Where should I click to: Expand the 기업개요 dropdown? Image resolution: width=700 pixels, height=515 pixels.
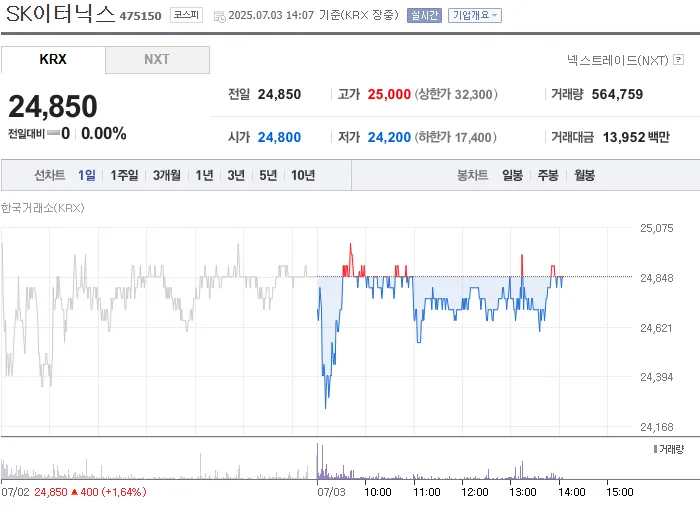tap(475, 15)
